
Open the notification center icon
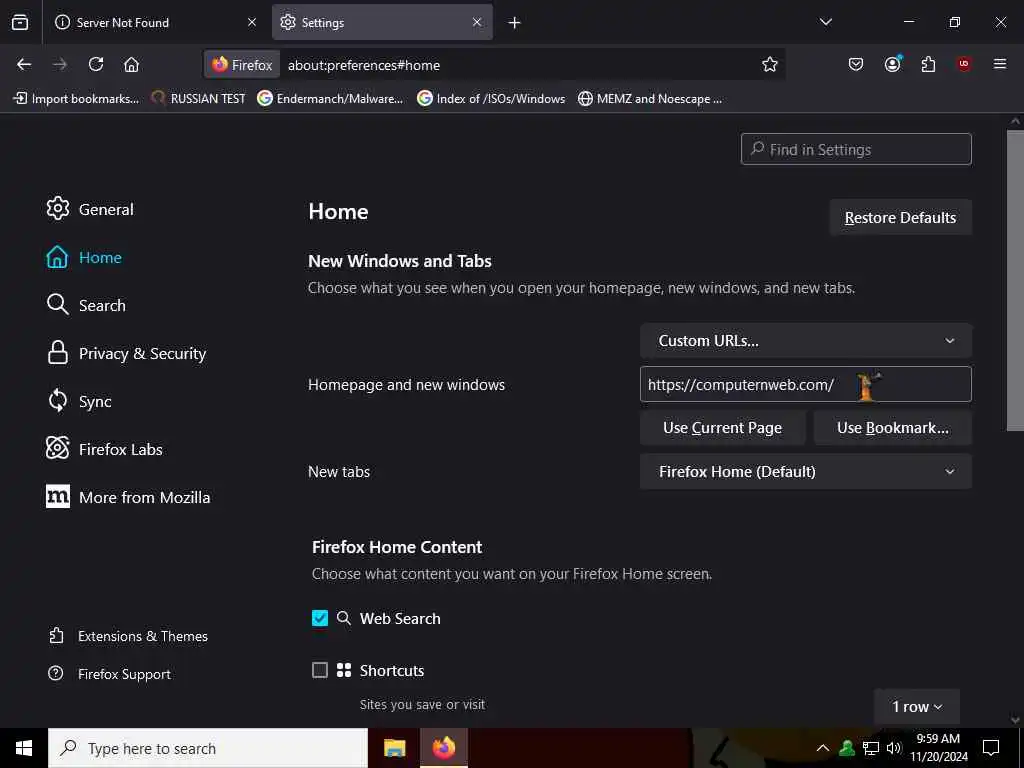(x=991, y=748)
